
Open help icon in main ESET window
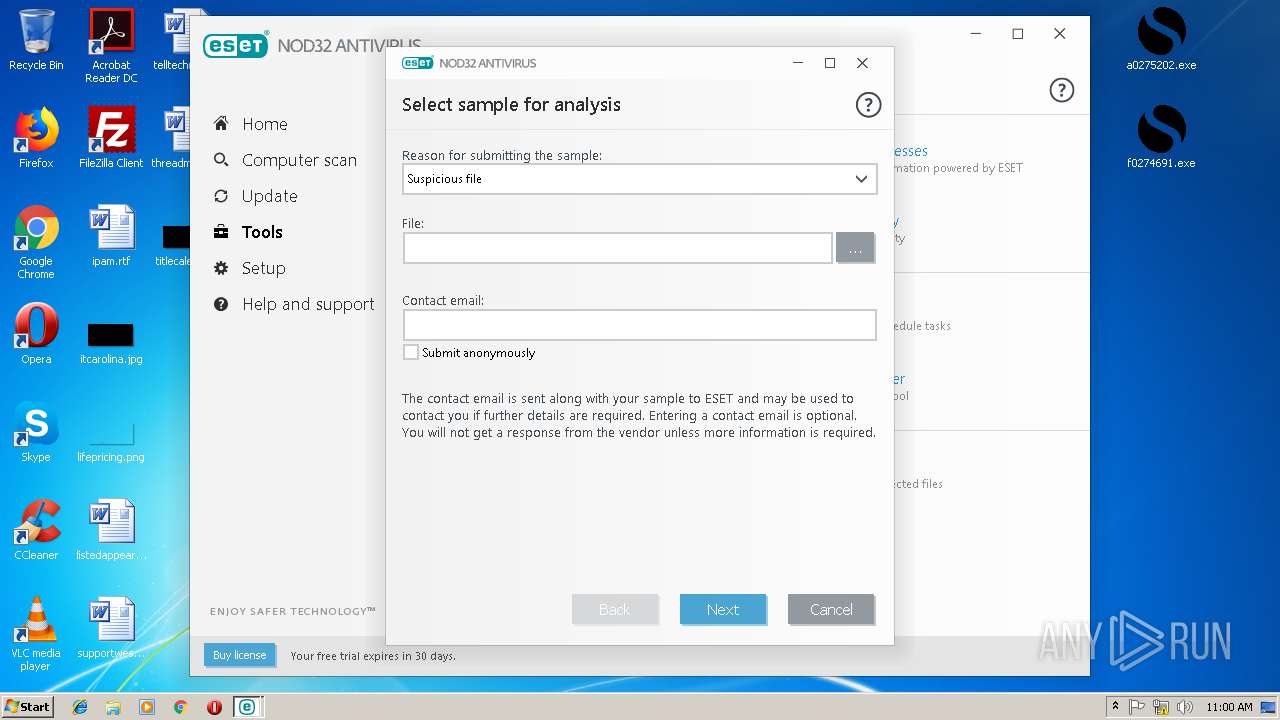pos(1061,90)
